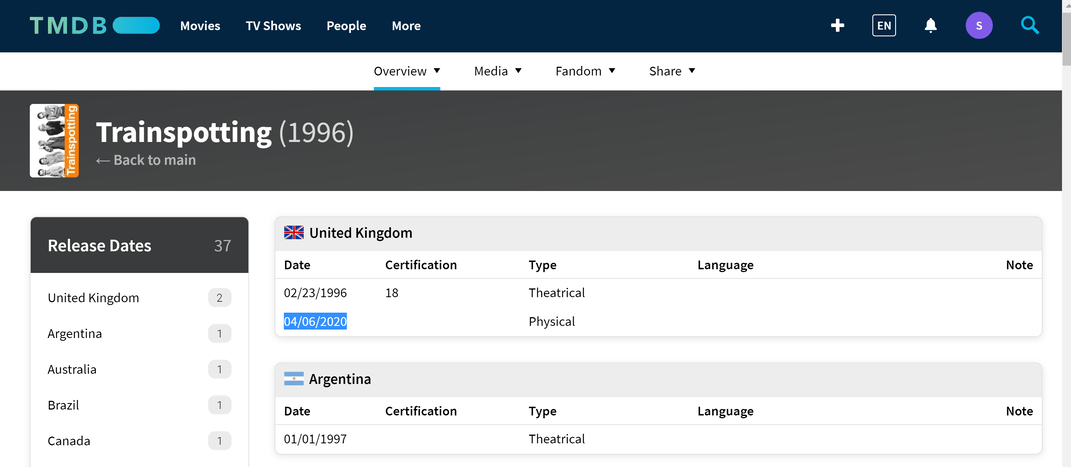Open the Movies menu
Viewport: 1071px width, 467px height.
[200, 26]
